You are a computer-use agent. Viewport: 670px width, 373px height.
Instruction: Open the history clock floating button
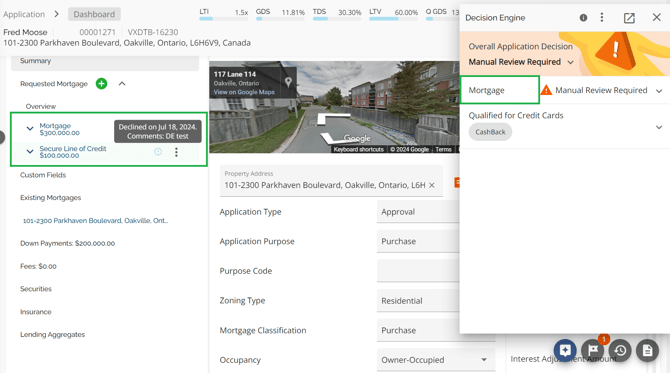coord(620,351)
